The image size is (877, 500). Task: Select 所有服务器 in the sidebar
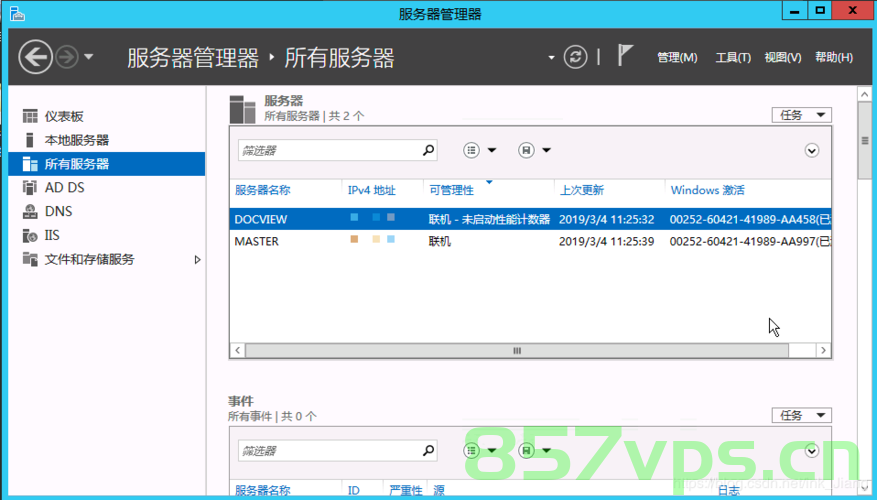coord(107,164)
